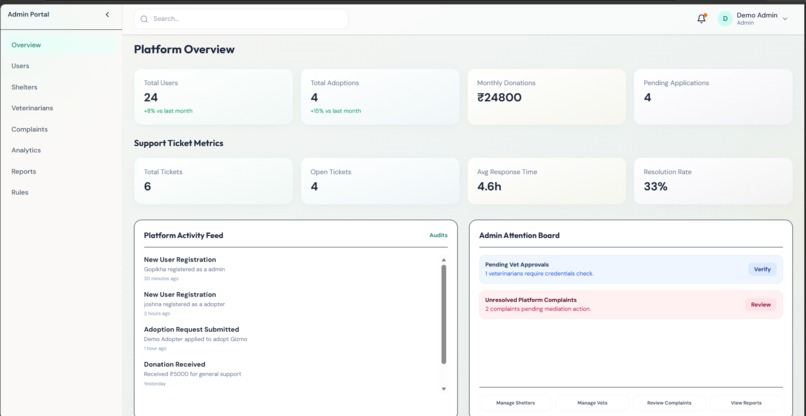
Task: Open the notifications bell
Action: click(701, 19)
